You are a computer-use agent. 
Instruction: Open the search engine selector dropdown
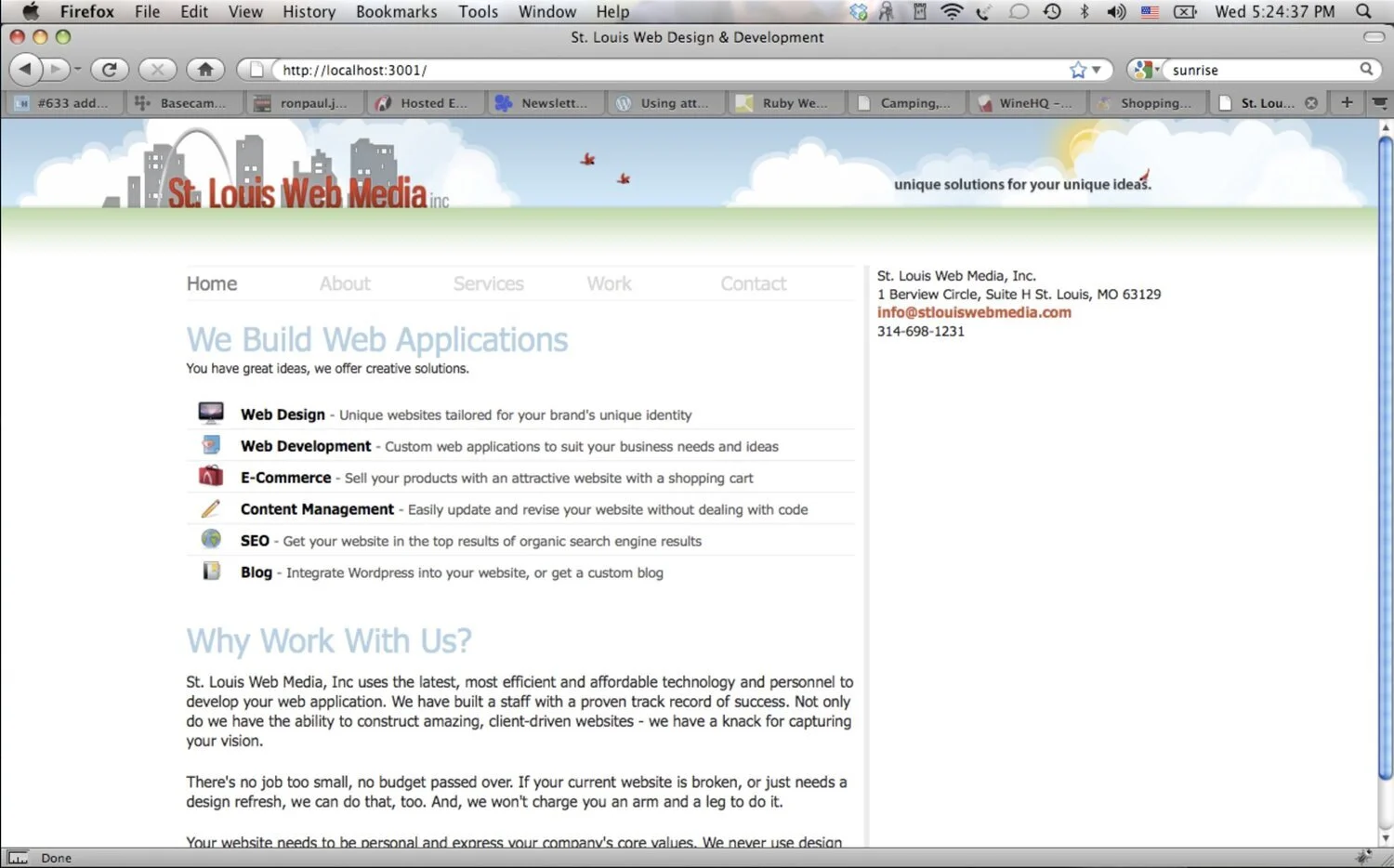pyautogui.click(x=1145, y=70)
